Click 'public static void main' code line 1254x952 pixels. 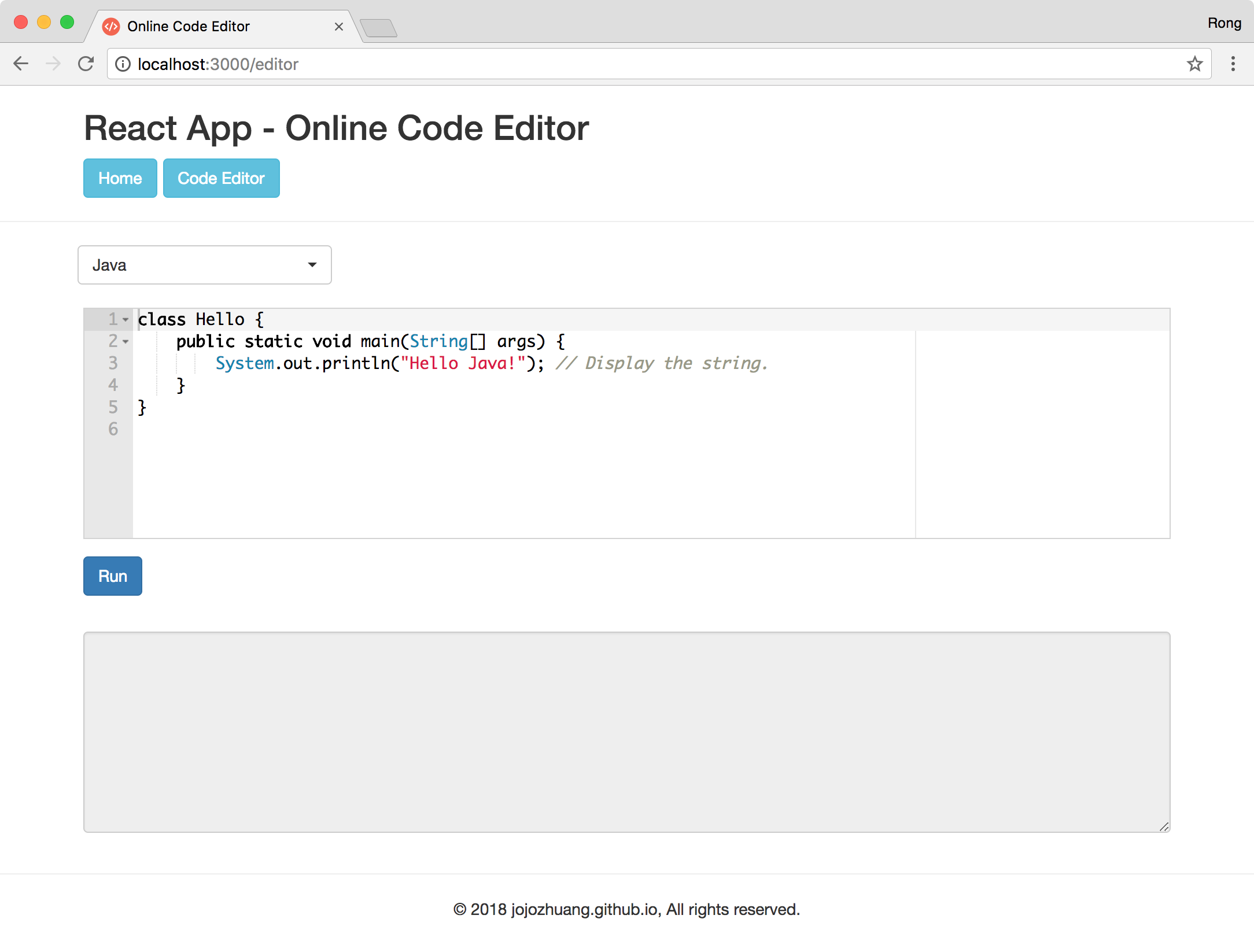370,342
